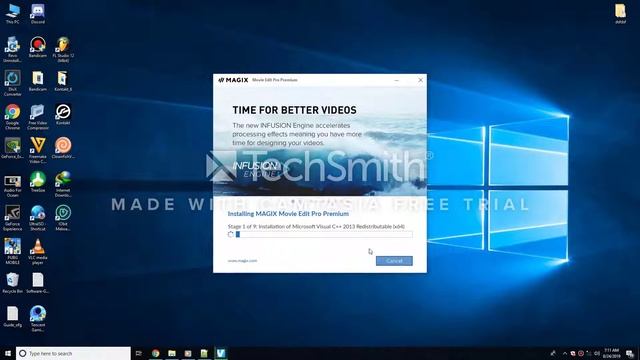Open the Action Center notifications icon
Image resolution: width=640 pixels, height=360 pixels.
tap(630, 353)
